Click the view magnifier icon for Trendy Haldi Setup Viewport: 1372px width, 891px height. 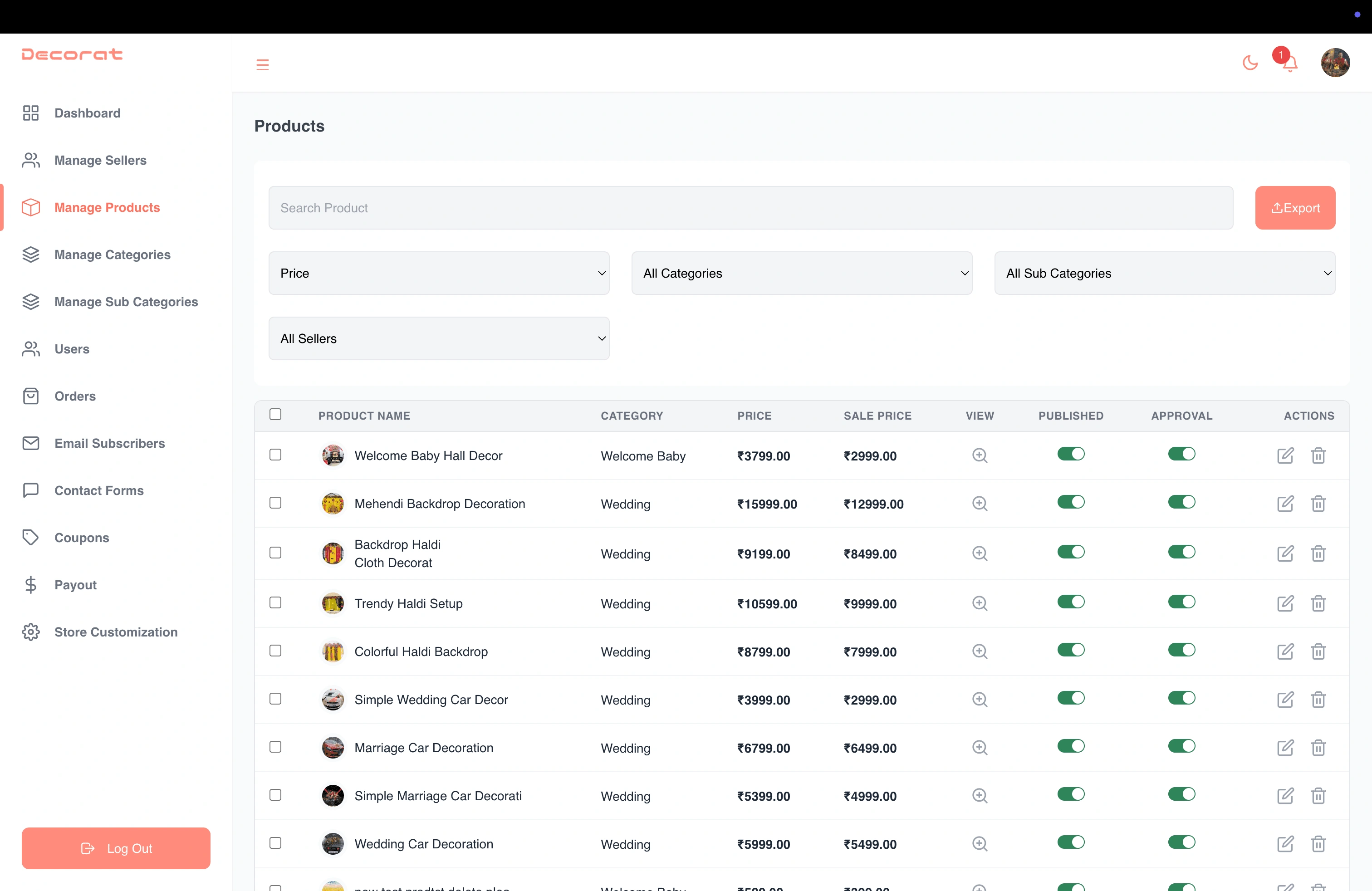pos(979,603)
